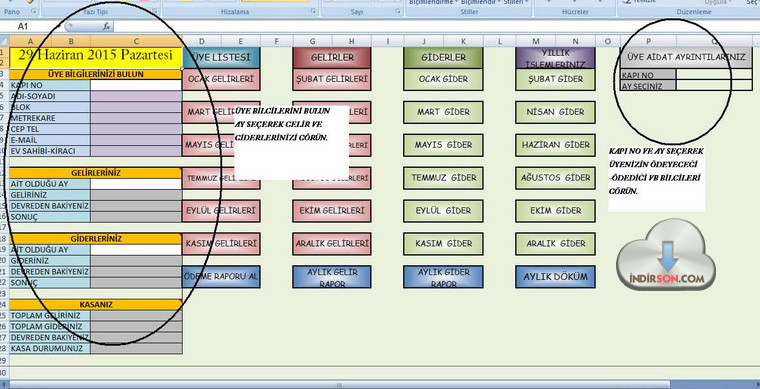Open the GELİRLER button
This screenshot has height=389, width=760.
point(332,57)
